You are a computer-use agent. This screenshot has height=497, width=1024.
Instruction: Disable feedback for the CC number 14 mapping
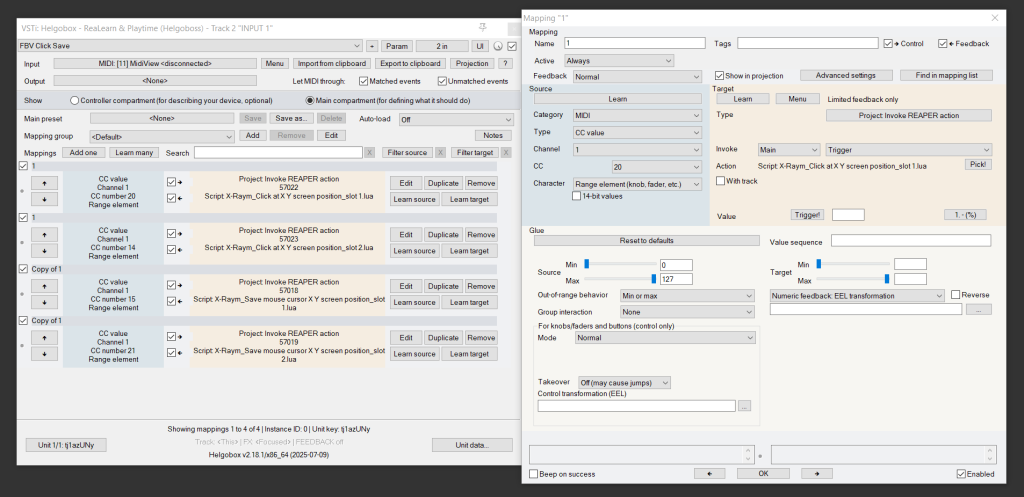[171, 249]
